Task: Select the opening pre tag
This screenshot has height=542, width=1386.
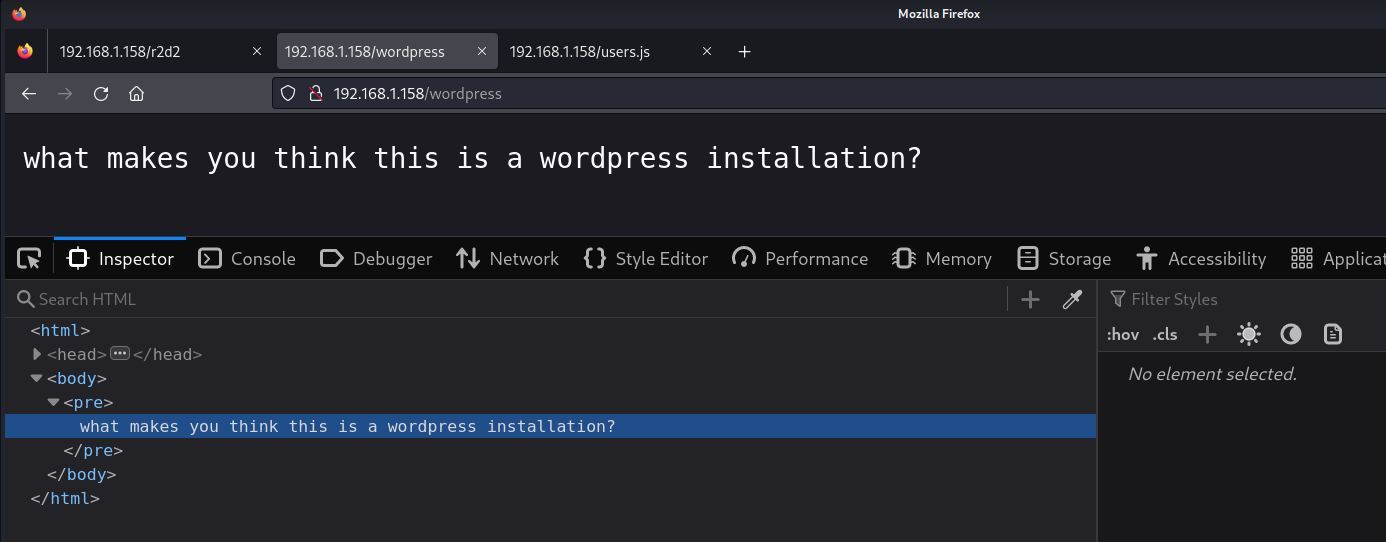Action: pyautogui.click(x=88, y=402)
